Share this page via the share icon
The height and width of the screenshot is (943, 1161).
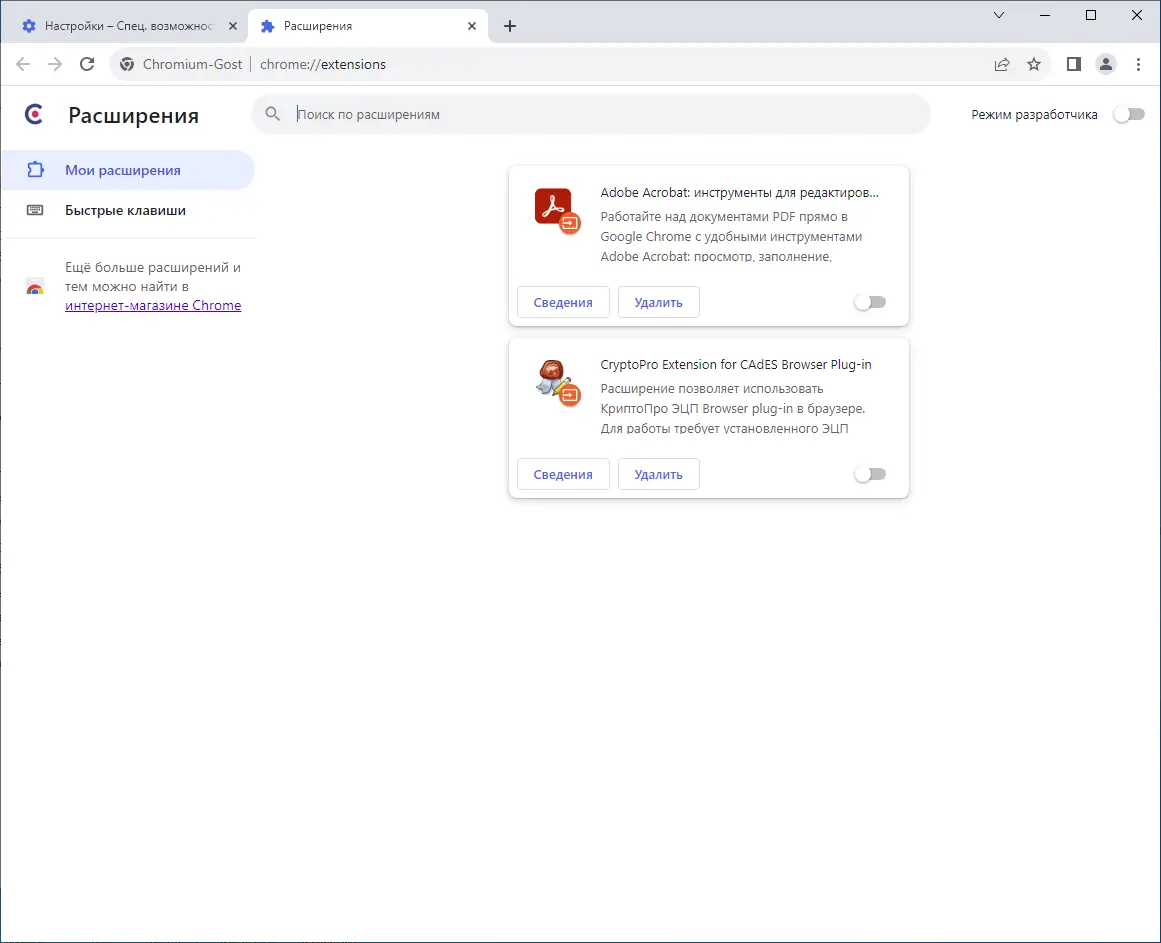point(1002,64)
